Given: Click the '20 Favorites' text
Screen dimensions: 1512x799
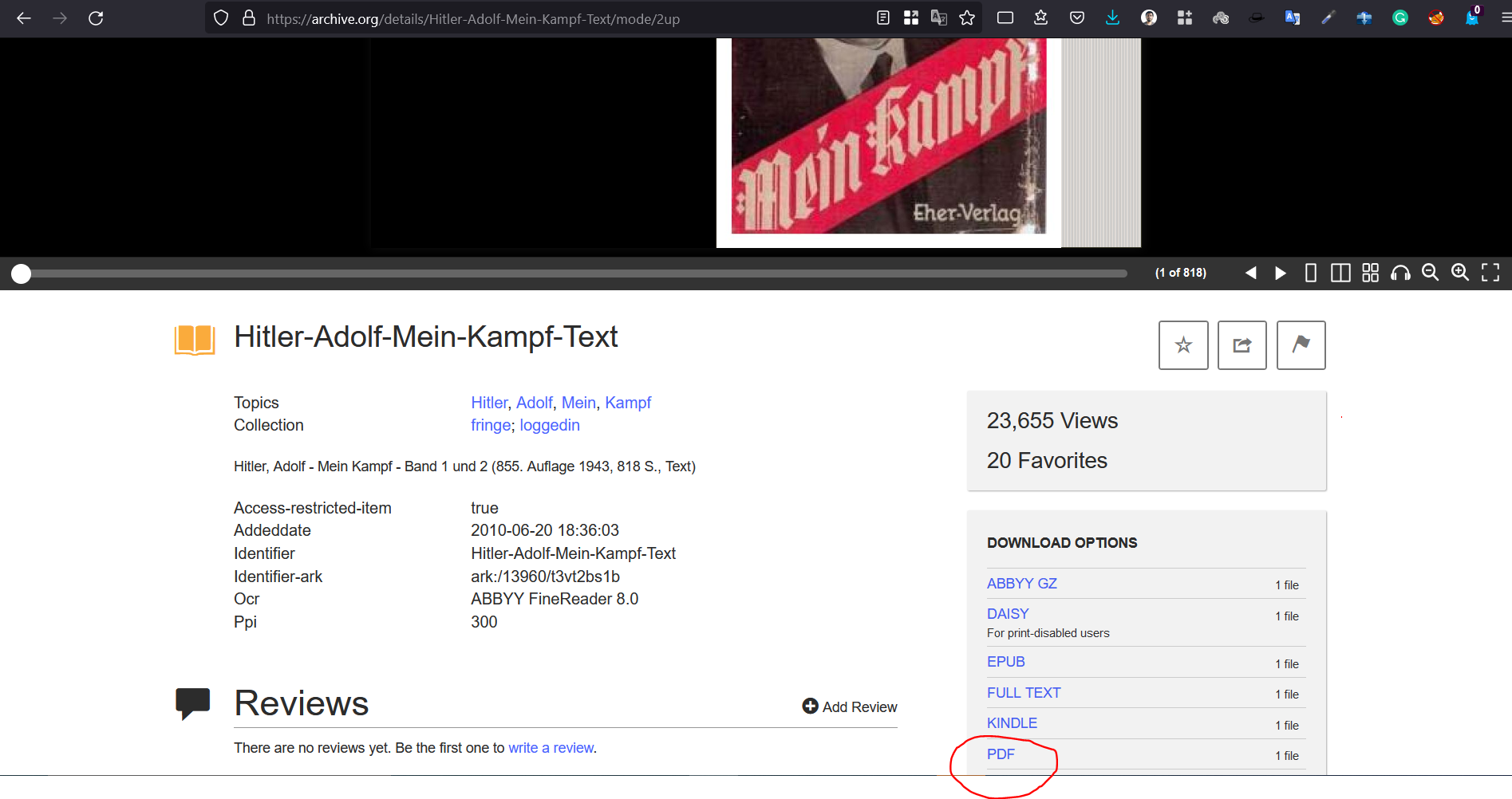Looking at the screenshot, I should tap(1047, 460).
